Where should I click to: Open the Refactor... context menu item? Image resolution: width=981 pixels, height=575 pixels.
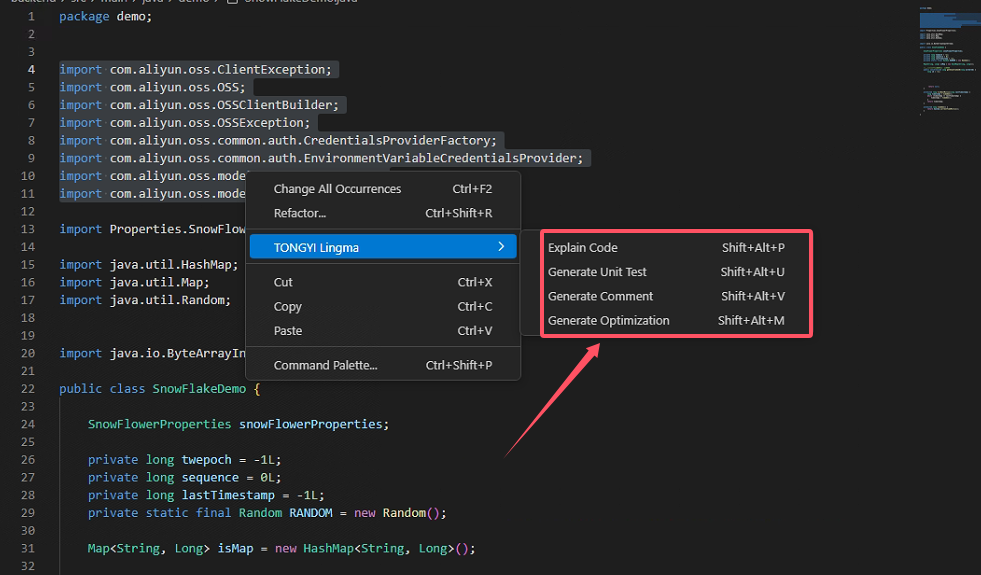383,213
